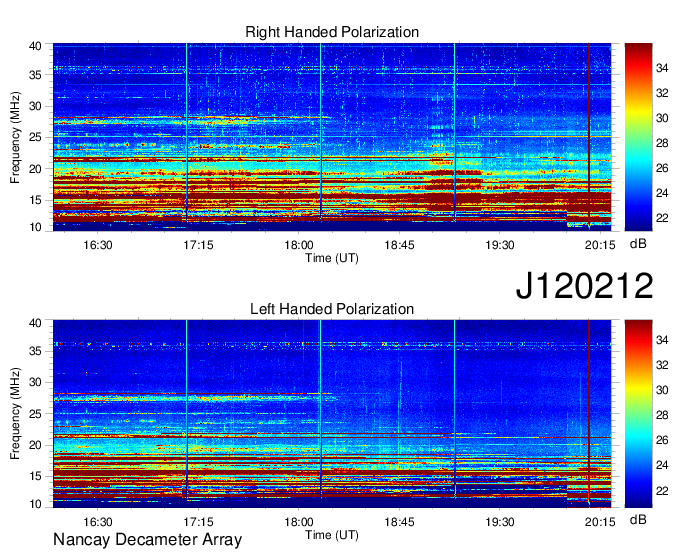The image size is (680, 552).
Task: Click "Time (UT)" label under Left Handed plot
Action: click(x=332, y=535)
